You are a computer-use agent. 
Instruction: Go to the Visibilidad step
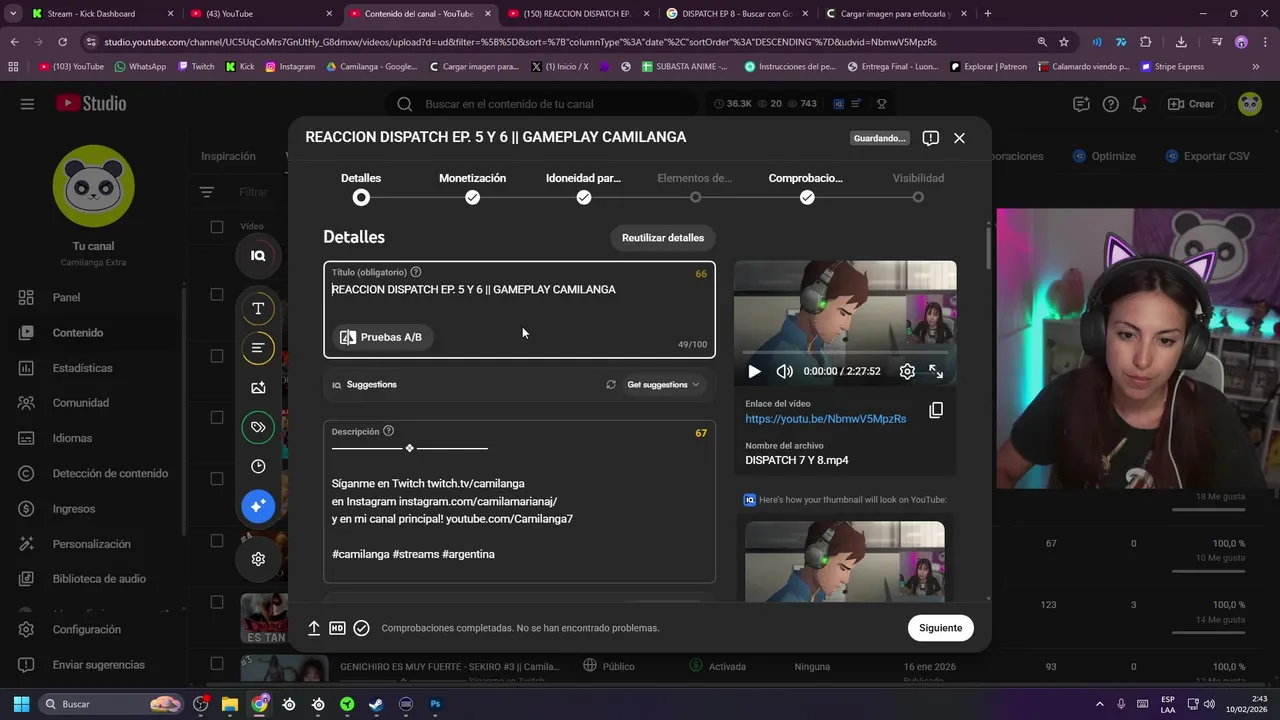click(x=918, y=187)
